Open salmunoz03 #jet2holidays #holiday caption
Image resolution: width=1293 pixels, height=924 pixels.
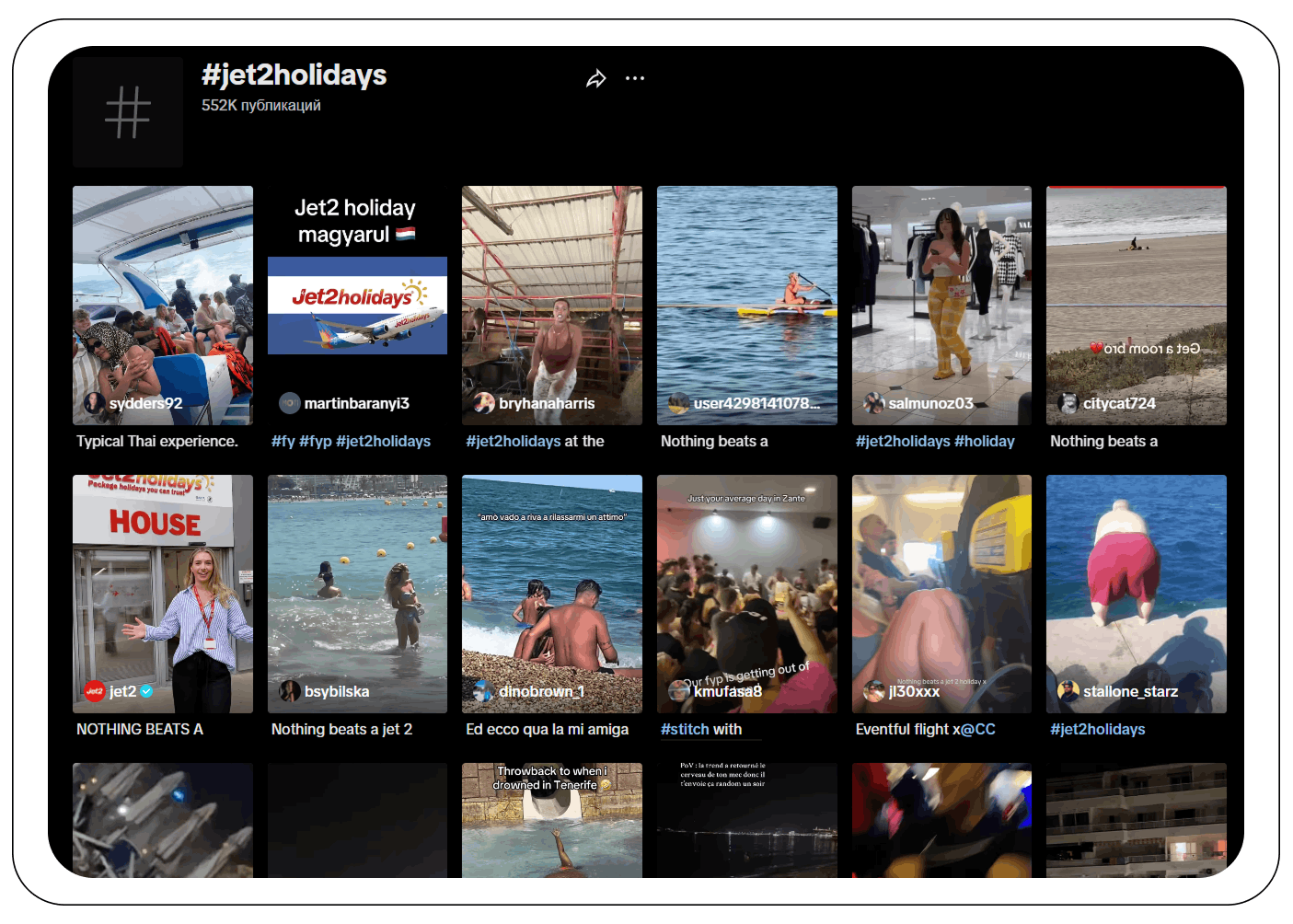[x=935, y=441]
